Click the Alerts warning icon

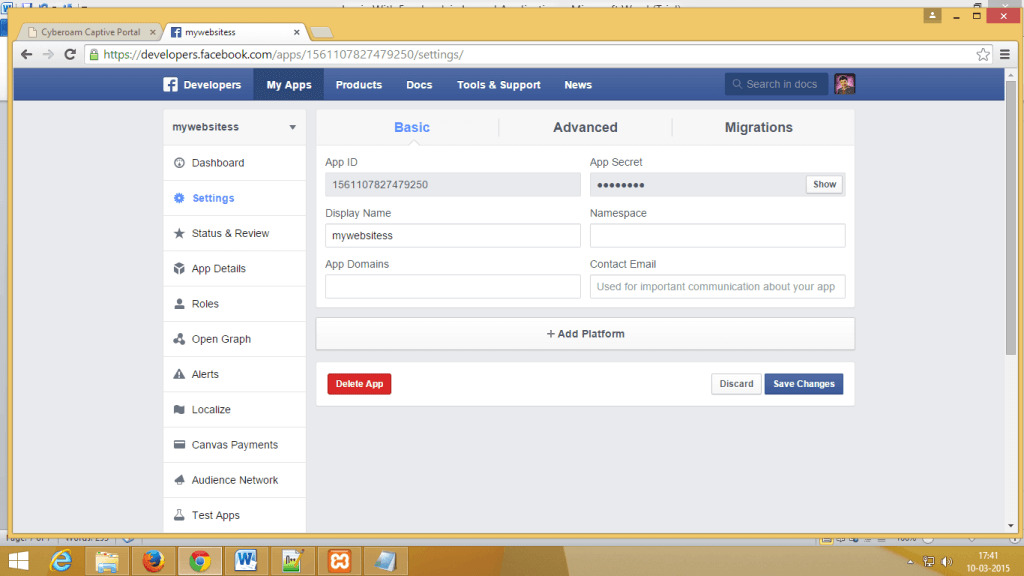tap(179, 374)
